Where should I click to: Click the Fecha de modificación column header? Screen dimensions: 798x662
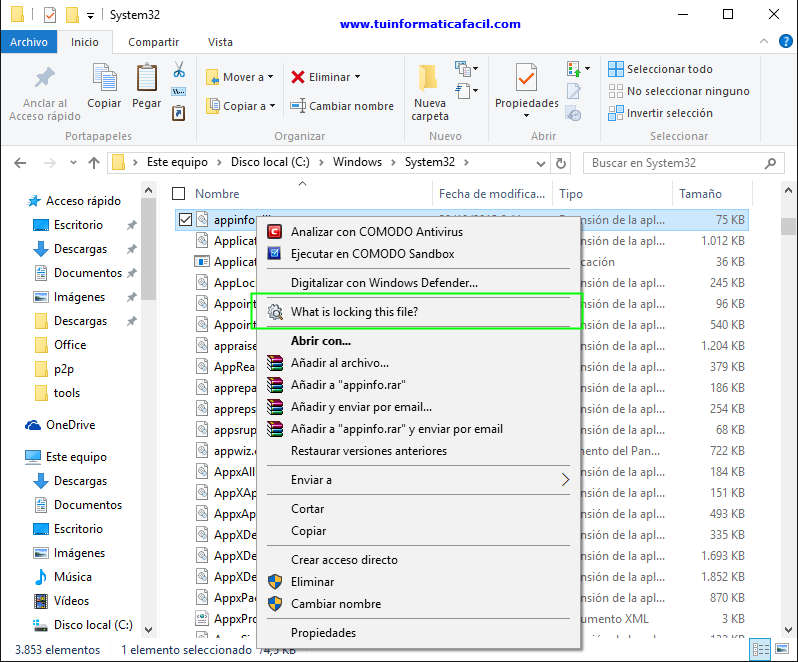(492, 194)
